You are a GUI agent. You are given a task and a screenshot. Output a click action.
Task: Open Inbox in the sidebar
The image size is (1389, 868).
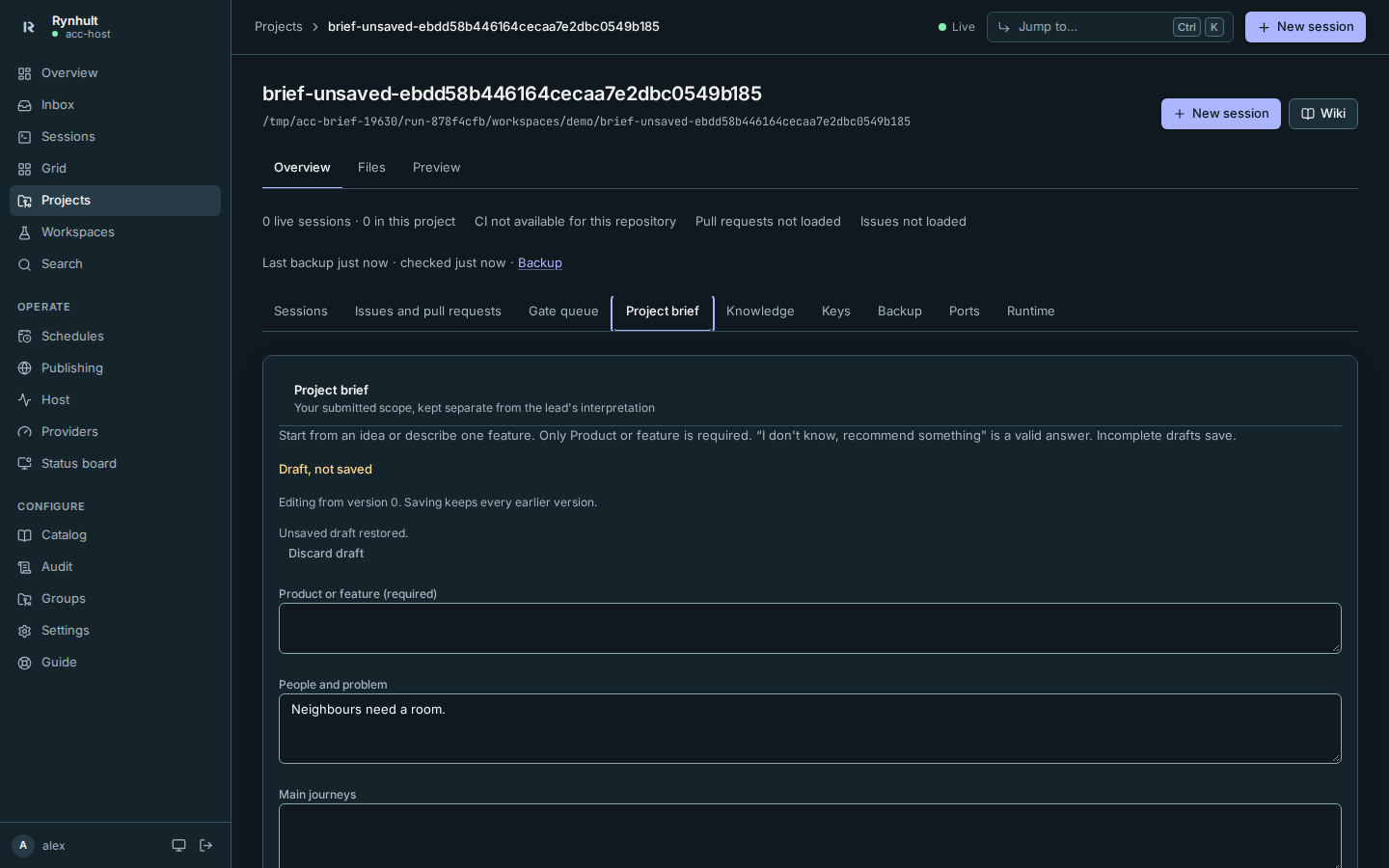pos(115,105)
